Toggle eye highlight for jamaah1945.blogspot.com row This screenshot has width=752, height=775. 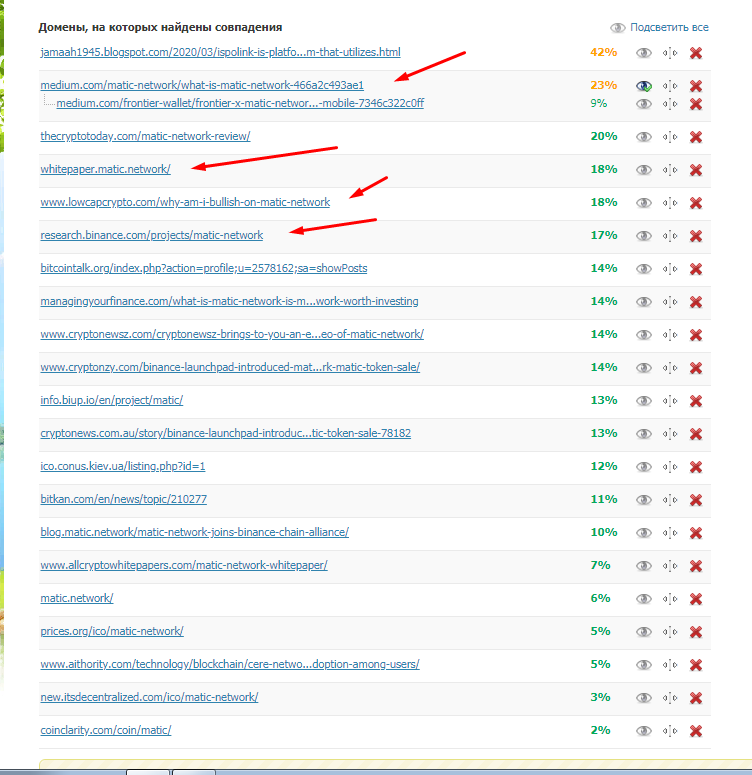coord(643,53)
